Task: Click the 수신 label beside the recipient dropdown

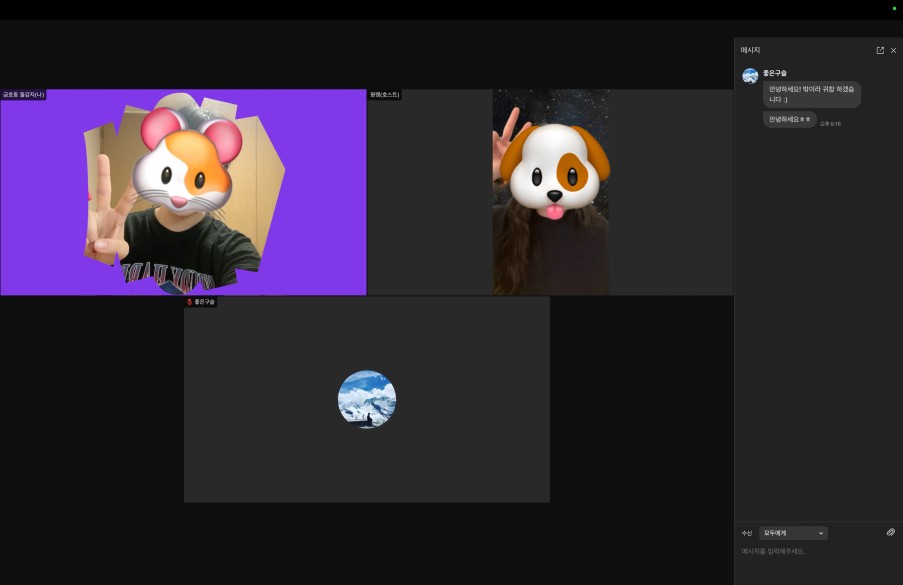Action: pyautogui.click(x=747, y=533)
